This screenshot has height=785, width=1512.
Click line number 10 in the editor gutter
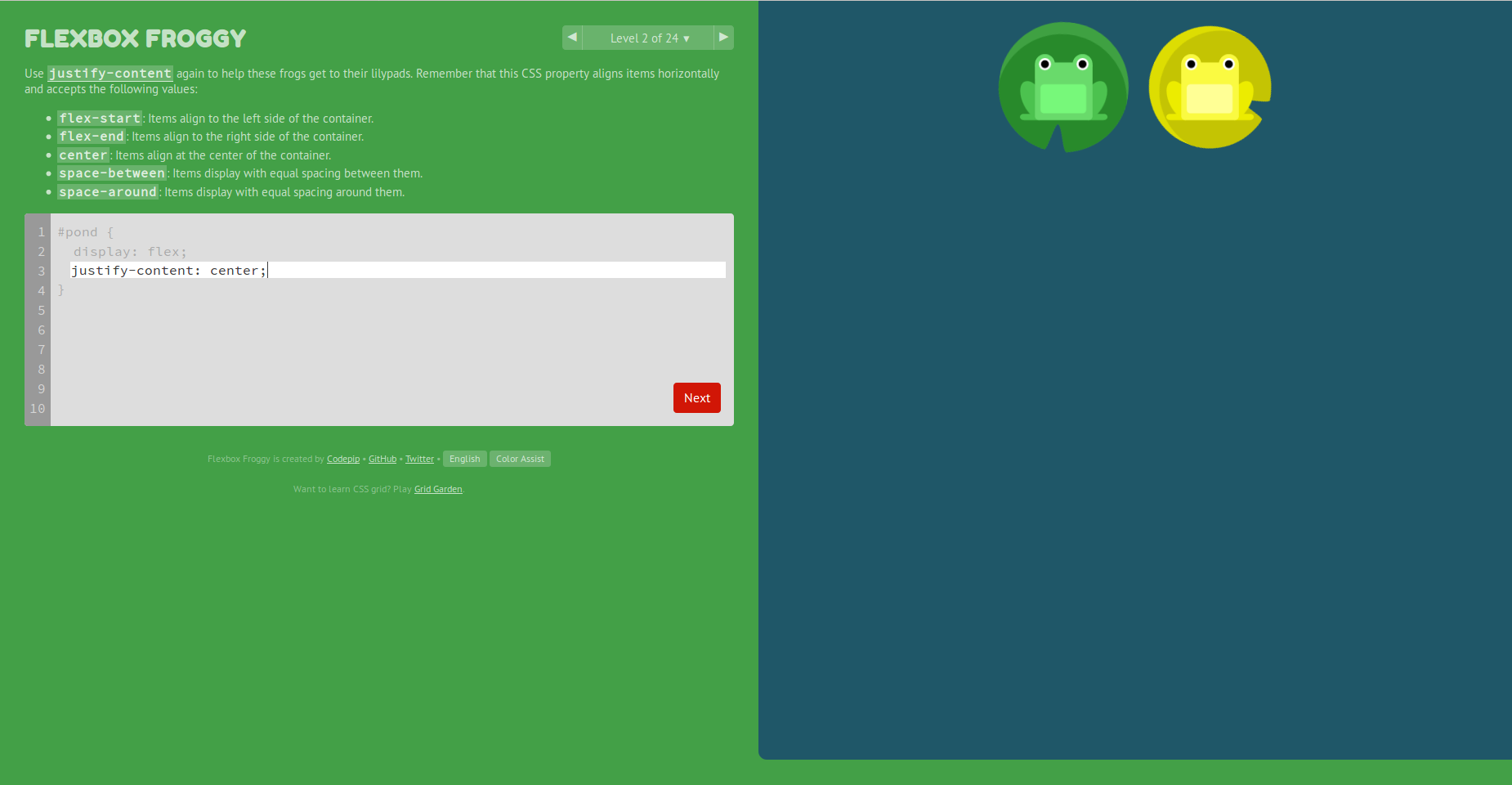point(38,409)
